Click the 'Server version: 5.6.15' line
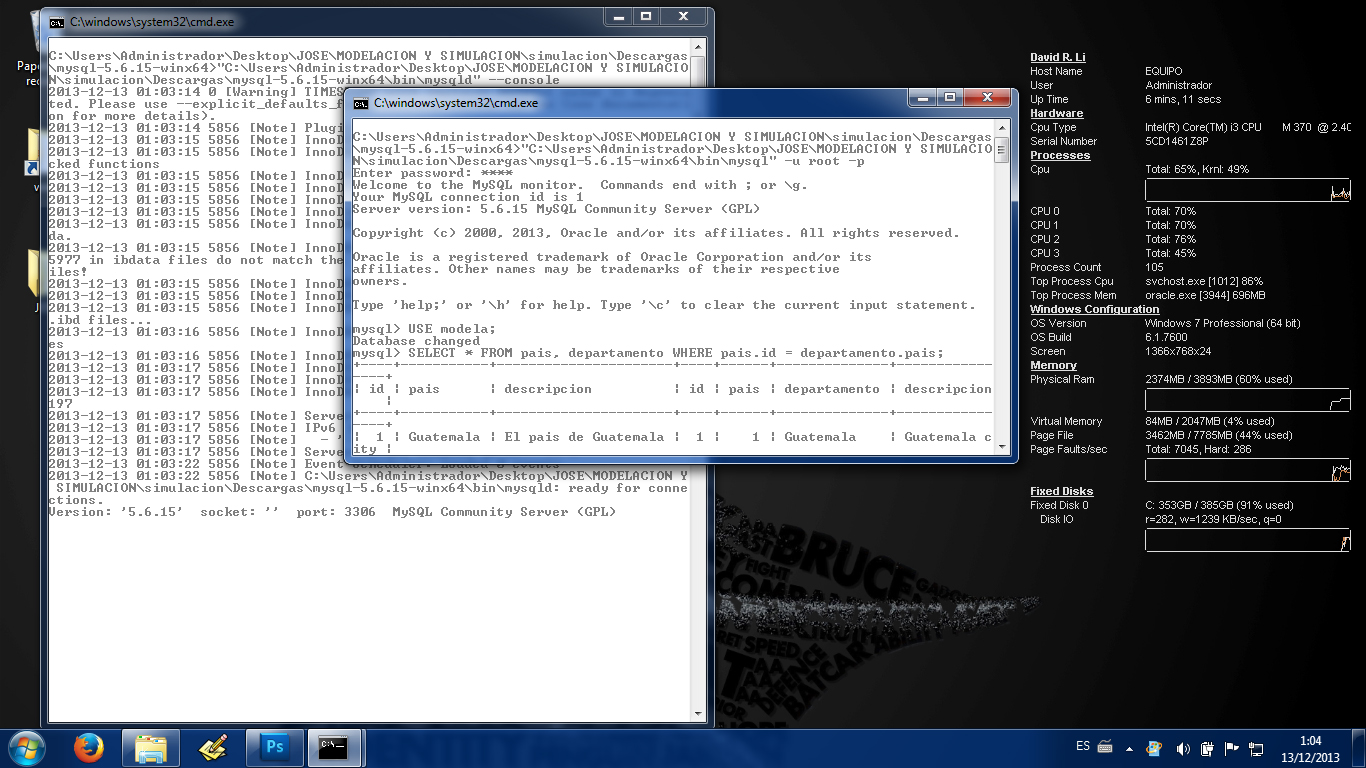The height and width of the screenshot is (768, 1366). point(556,209)
